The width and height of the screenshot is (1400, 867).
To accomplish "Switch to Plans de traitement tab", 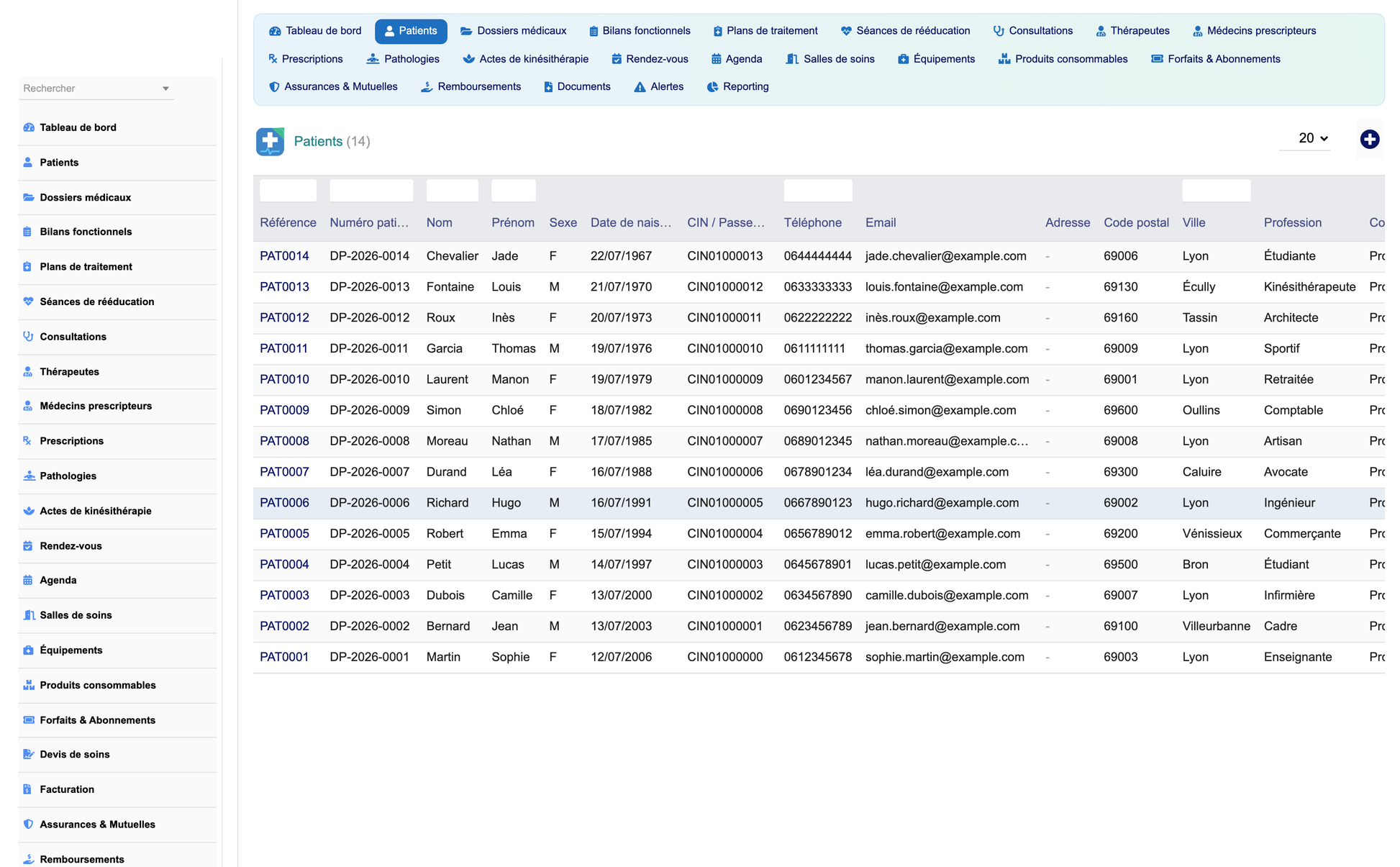I will (765, 31).
